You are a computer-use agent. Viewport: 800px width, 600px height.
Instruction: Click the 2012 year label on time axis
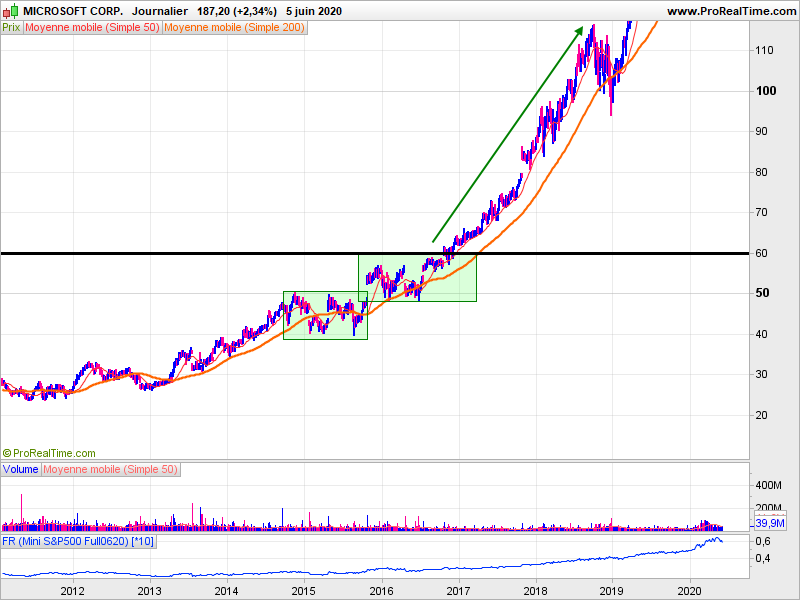click(72, 591)
